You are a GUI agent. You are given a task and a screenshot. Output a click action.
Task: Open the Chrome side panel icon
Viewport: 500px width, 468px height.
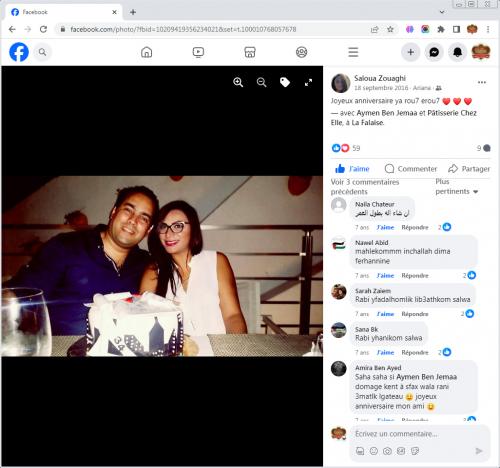click(456, 29)
